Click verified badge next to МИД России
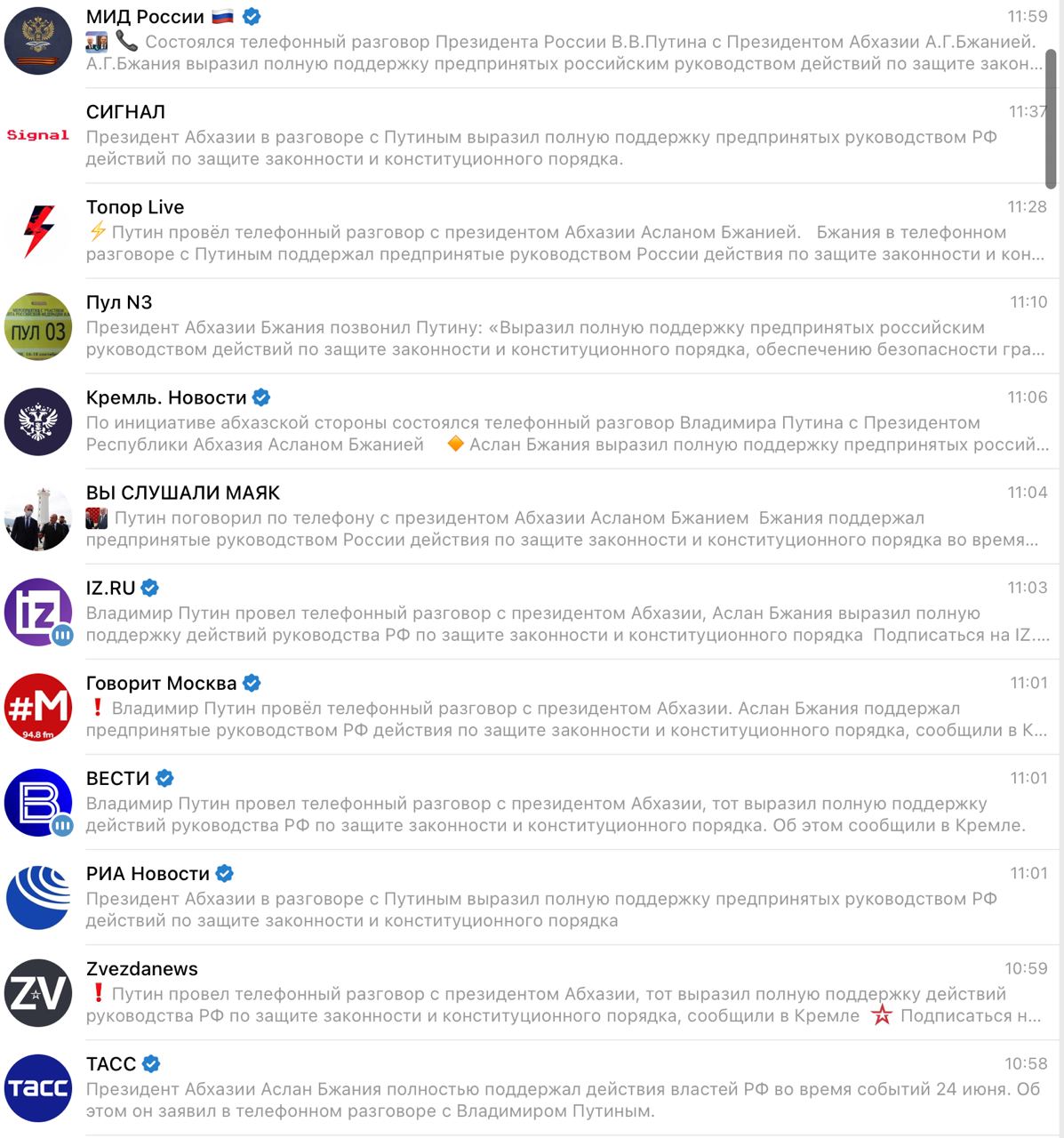This screenshot has width=1064, height=1138. click(x=252, y=16)
